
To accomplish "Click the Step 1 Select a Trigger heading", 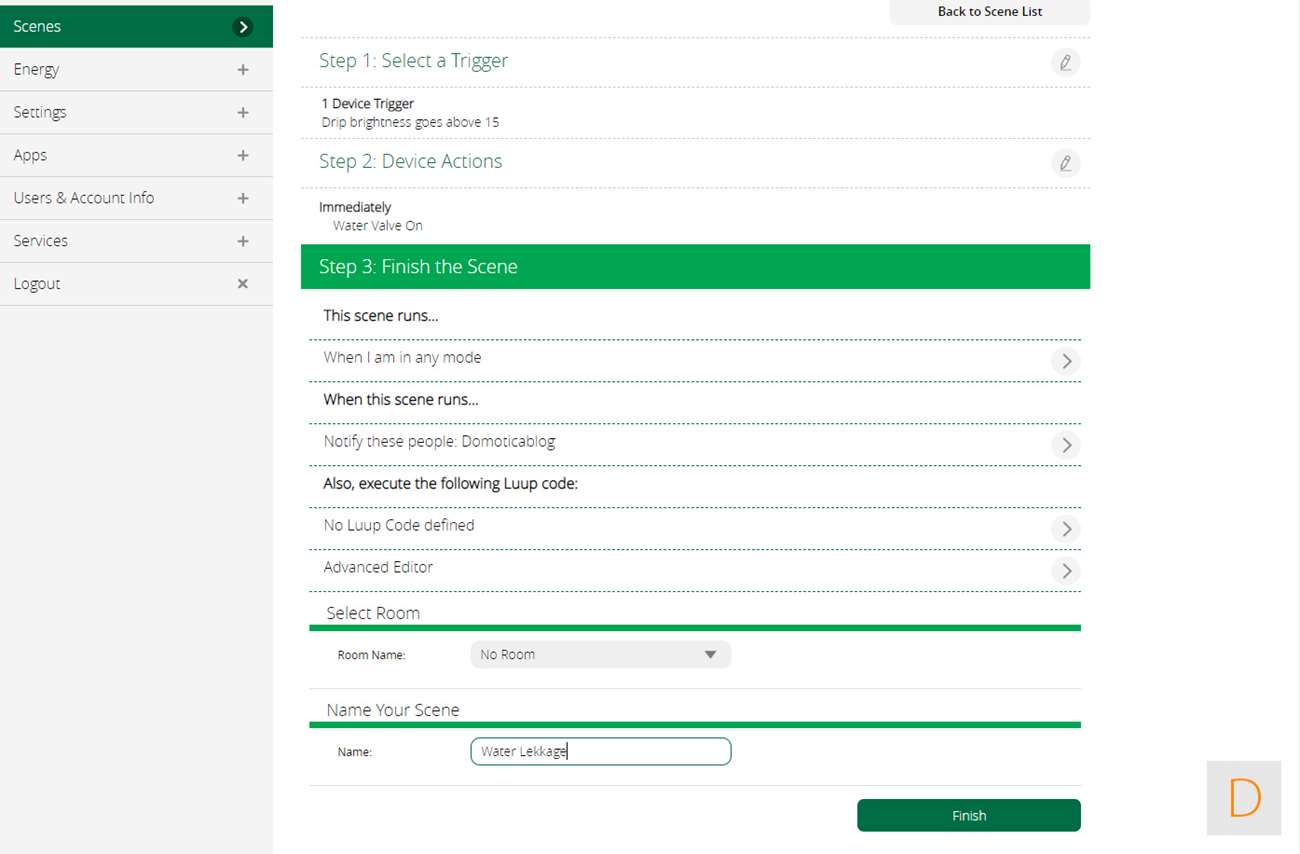I will pos(413,61).
